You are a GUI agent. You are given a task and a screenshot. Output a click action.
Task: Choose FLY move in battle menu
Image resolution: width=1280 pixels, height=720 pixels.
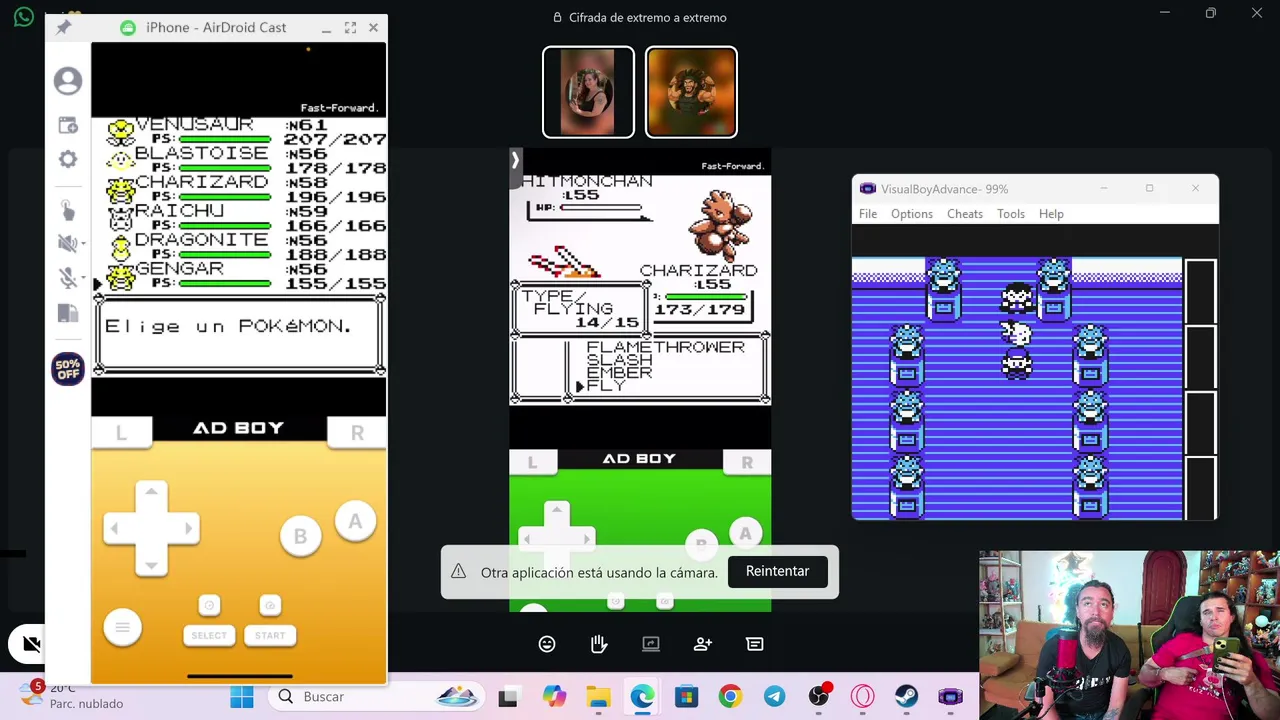coord(605,386)
